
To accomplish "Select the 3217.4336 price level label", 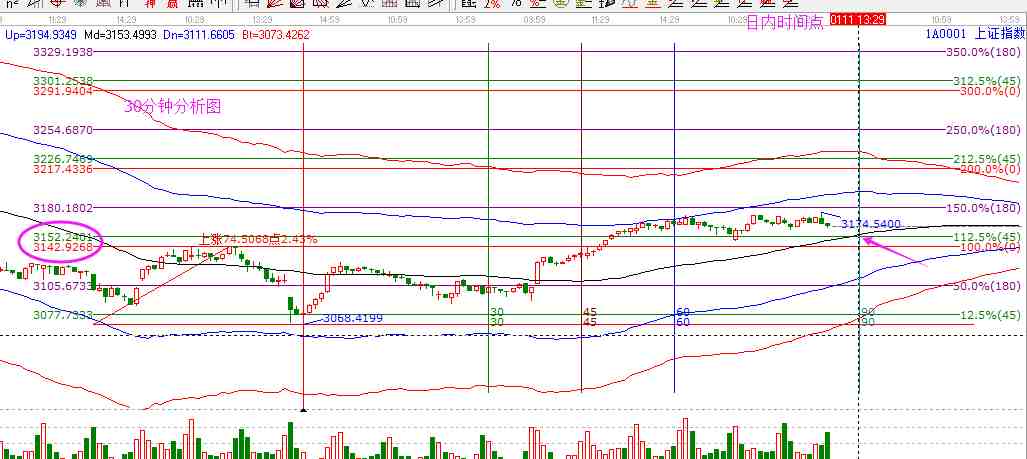I will click(x=64, y=169).
